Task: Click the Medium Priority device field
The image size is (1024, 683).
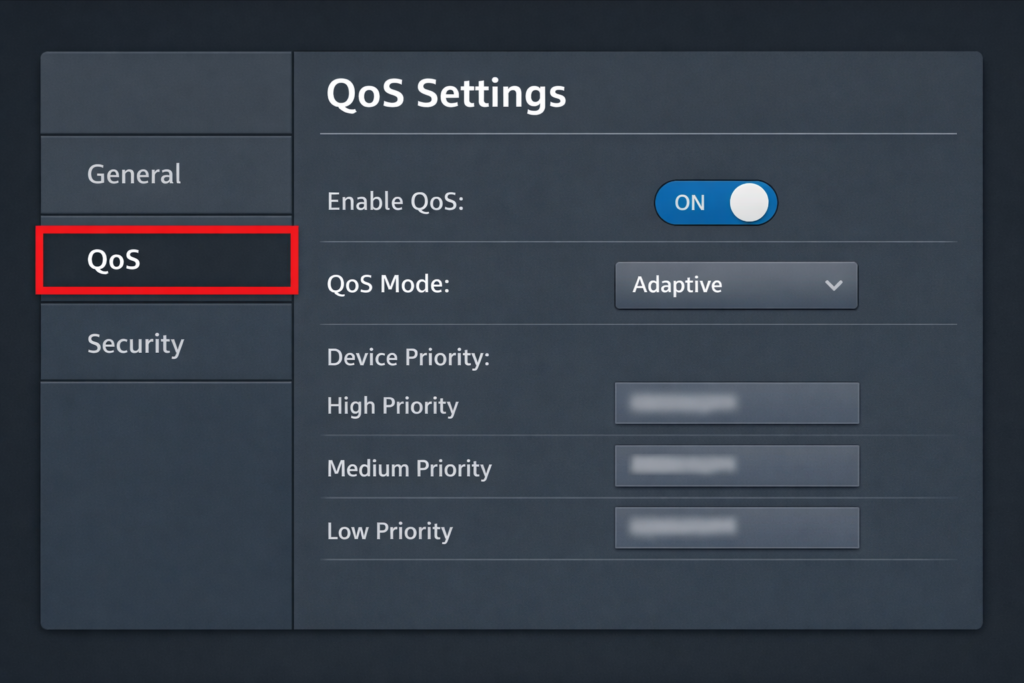Action: pyautogui.click(x=737, y=466)
